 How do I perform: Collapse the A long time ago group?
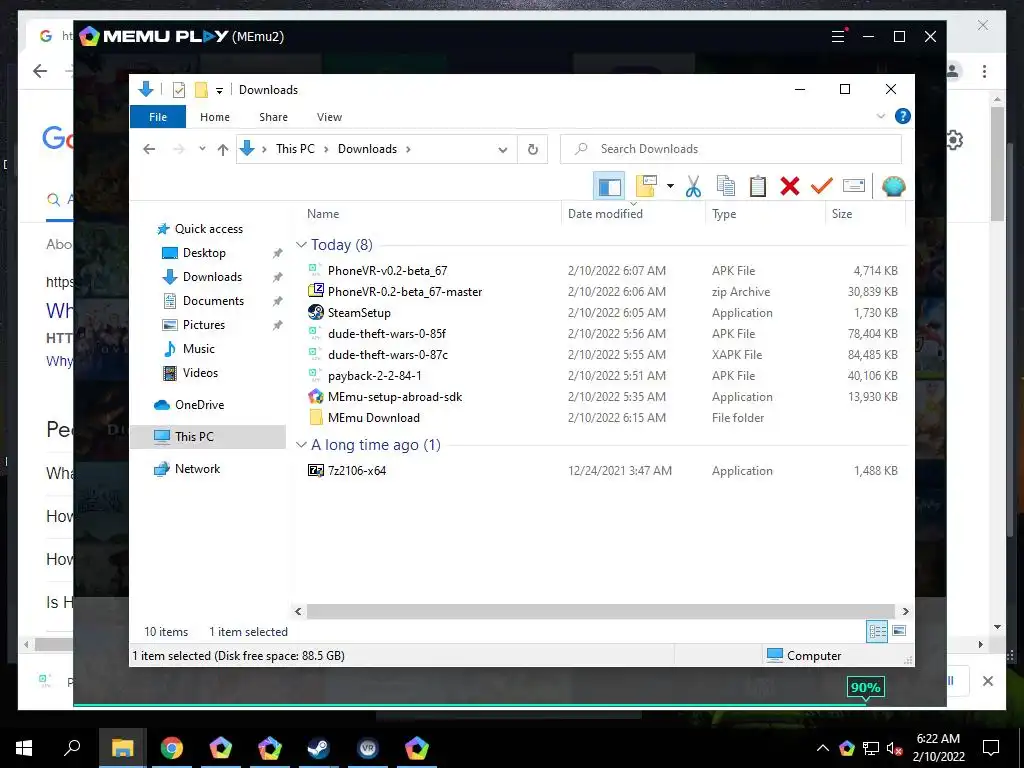(x=301, y=445)
